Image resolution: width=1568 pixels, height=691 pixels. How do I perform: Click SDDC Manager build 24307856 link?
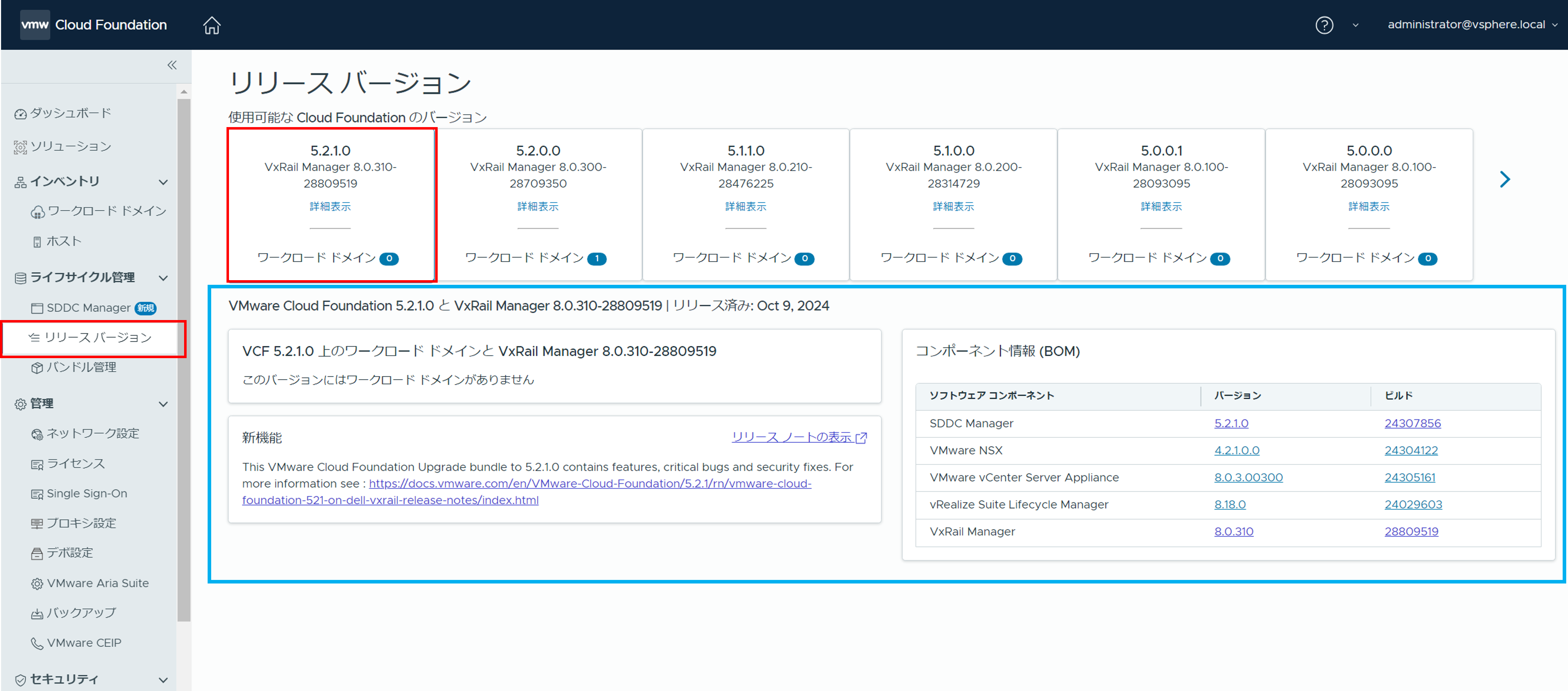pyautogui.click(x=1412, y=423)
